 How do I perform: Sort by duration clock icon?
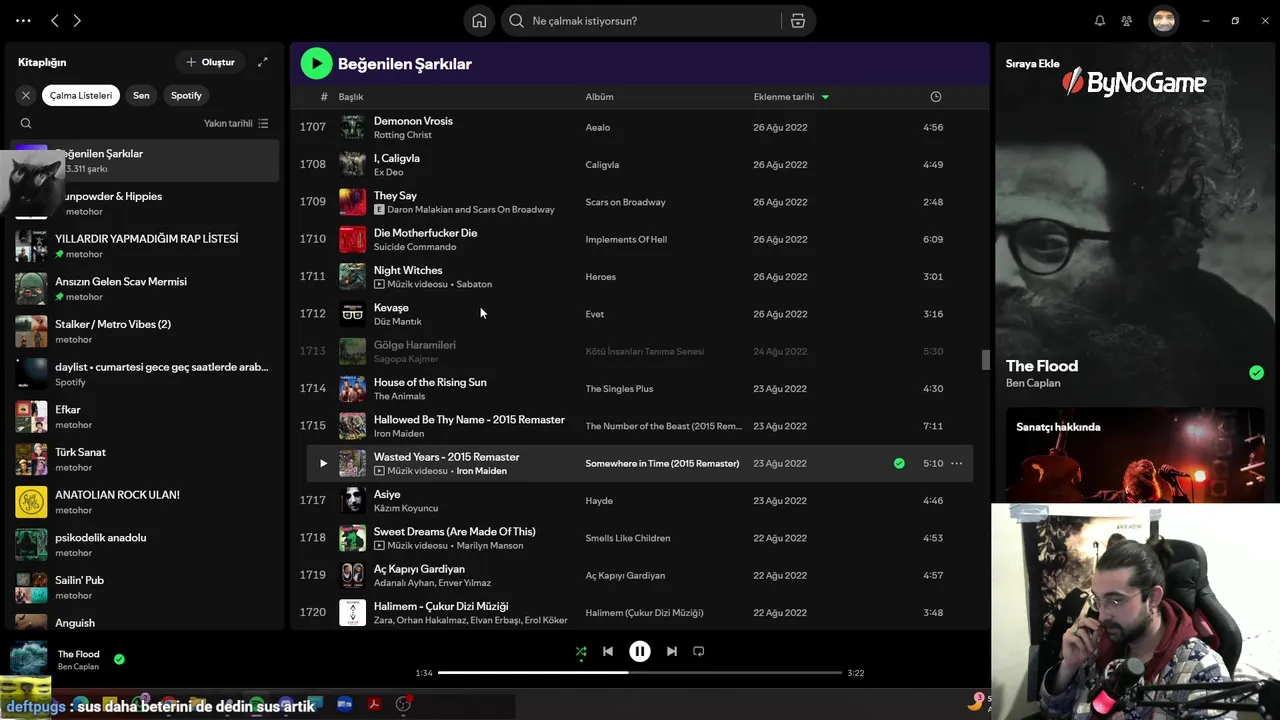[x=936, y=97]
